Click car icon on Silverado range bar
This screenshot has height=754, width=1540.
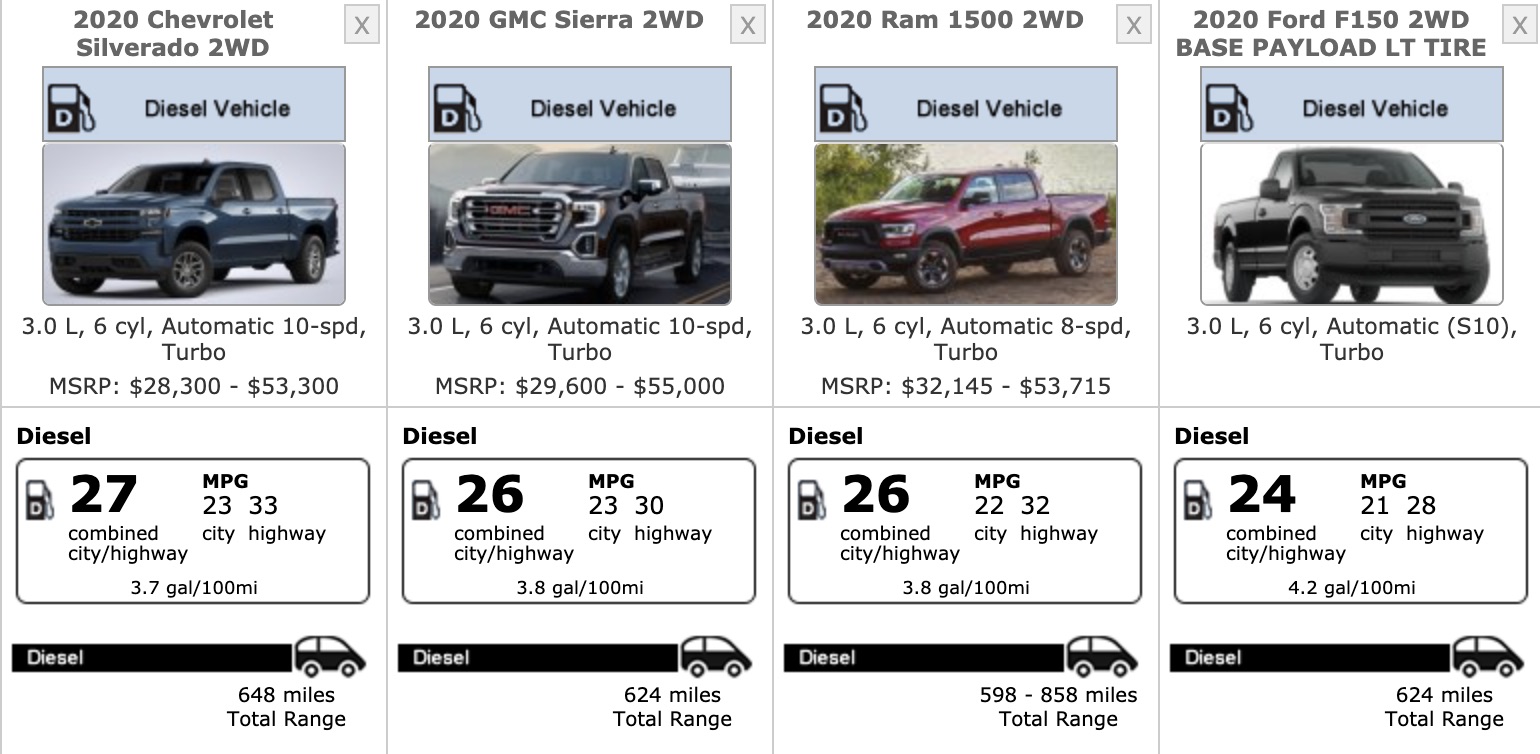coord(330,656)
